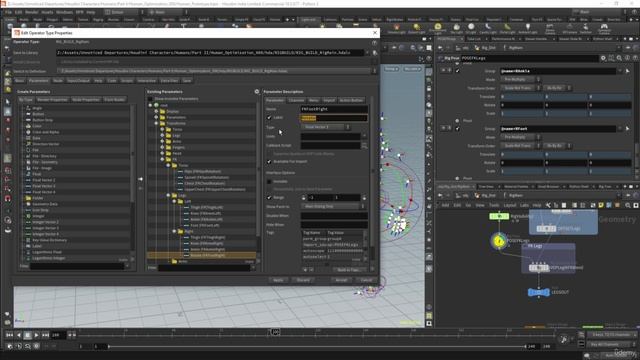
Task: Click the back arrow in network editor path bar
Action: pyautogui.click(x=440, y=196)
